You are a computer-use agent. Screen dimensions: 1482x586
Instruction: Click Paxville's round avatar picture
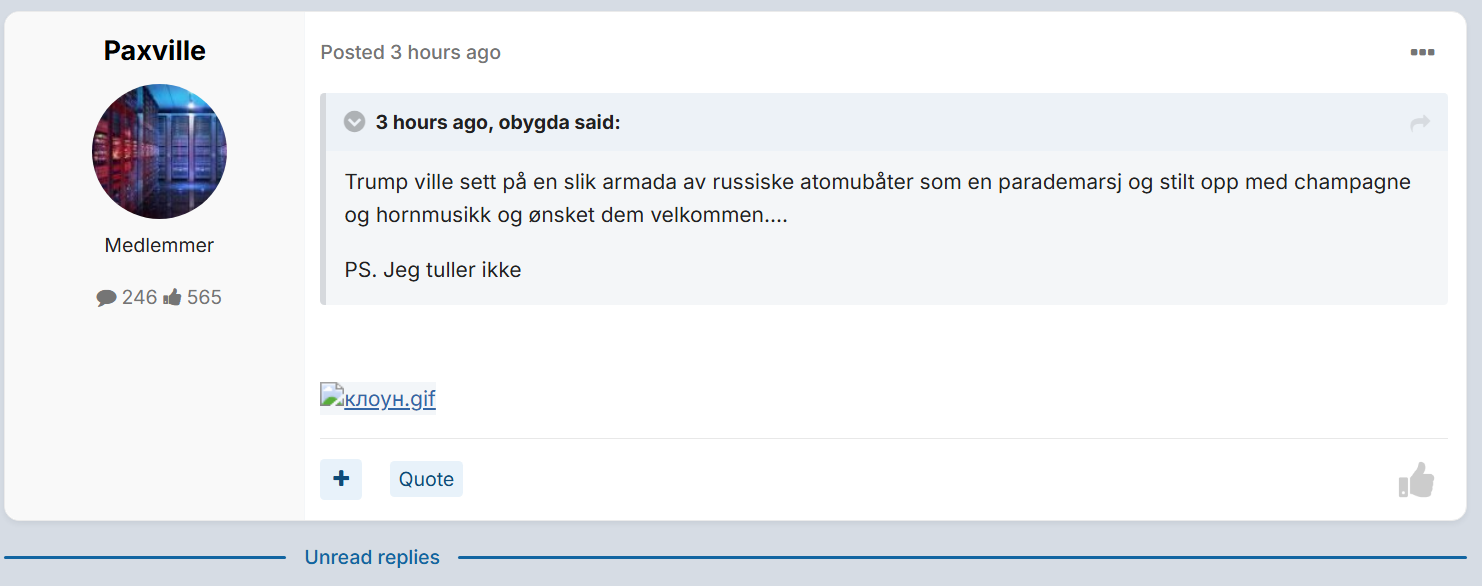[x=160, y=151]
